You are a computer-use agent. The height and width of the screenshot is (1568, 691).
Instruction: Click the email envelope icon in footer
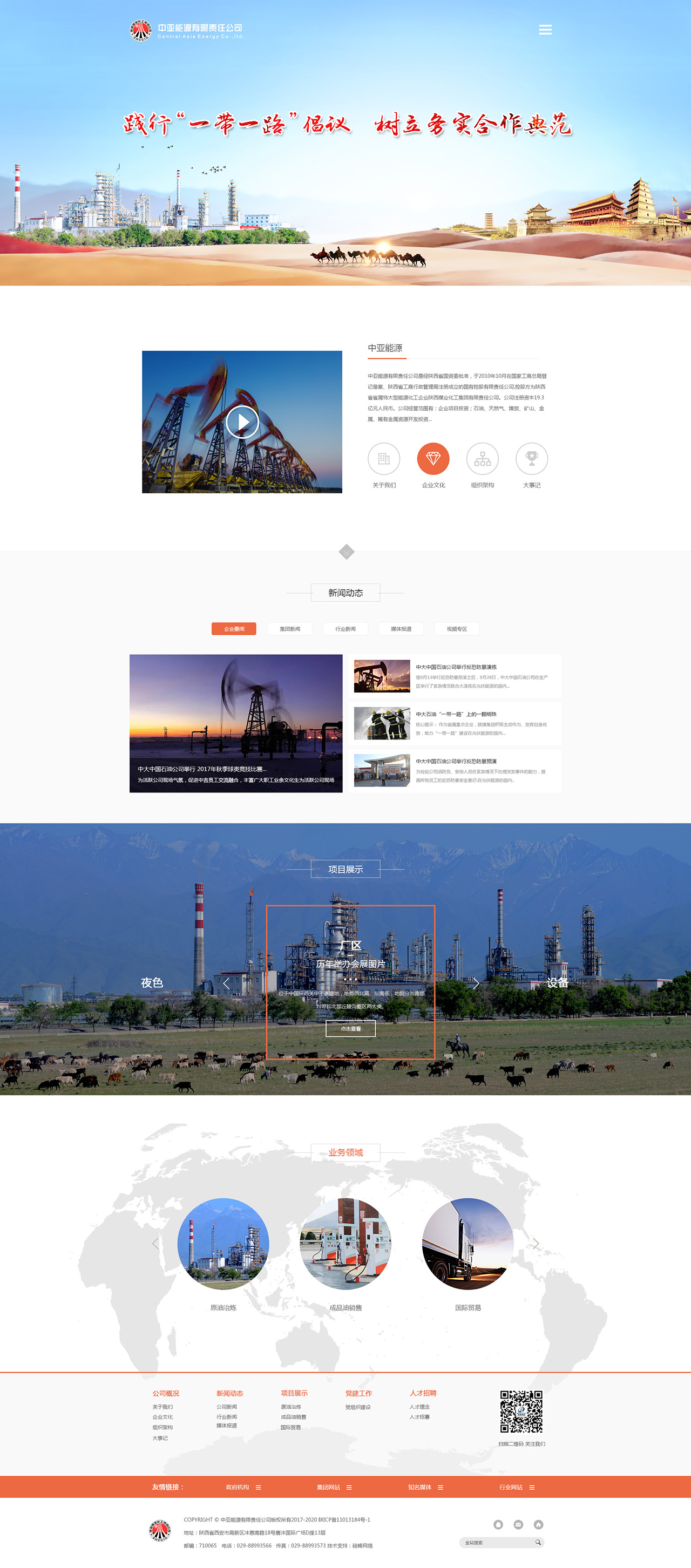coord(518,1524)
